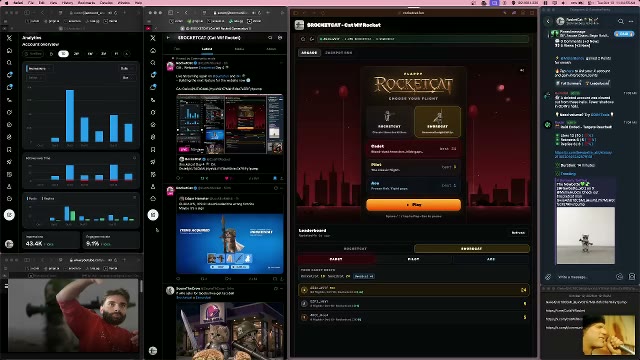Open Top tab in ROCKETCAT community
This screenshot has width=640, height=360.
pos(177,49)
